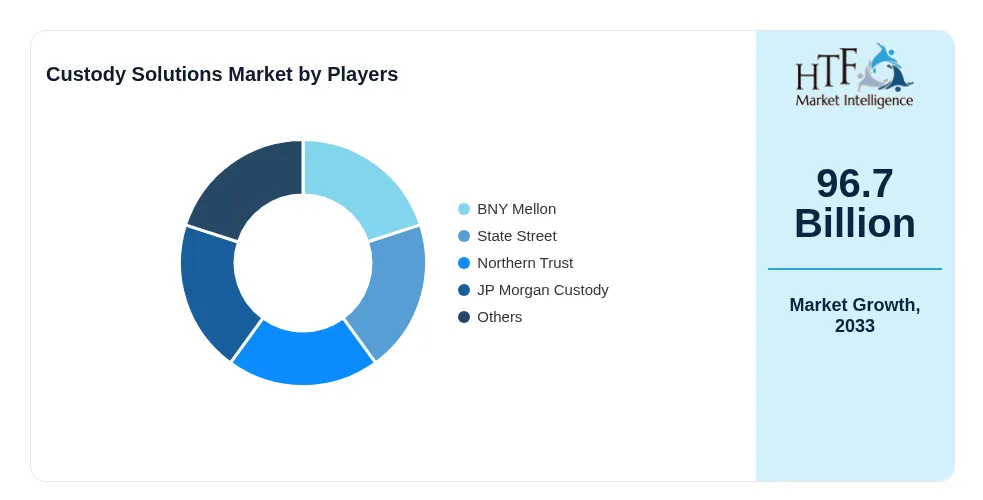Screen dimensions: 983x500
Task: Click the Custody Solutions Market by Players title
Action: 222,74
